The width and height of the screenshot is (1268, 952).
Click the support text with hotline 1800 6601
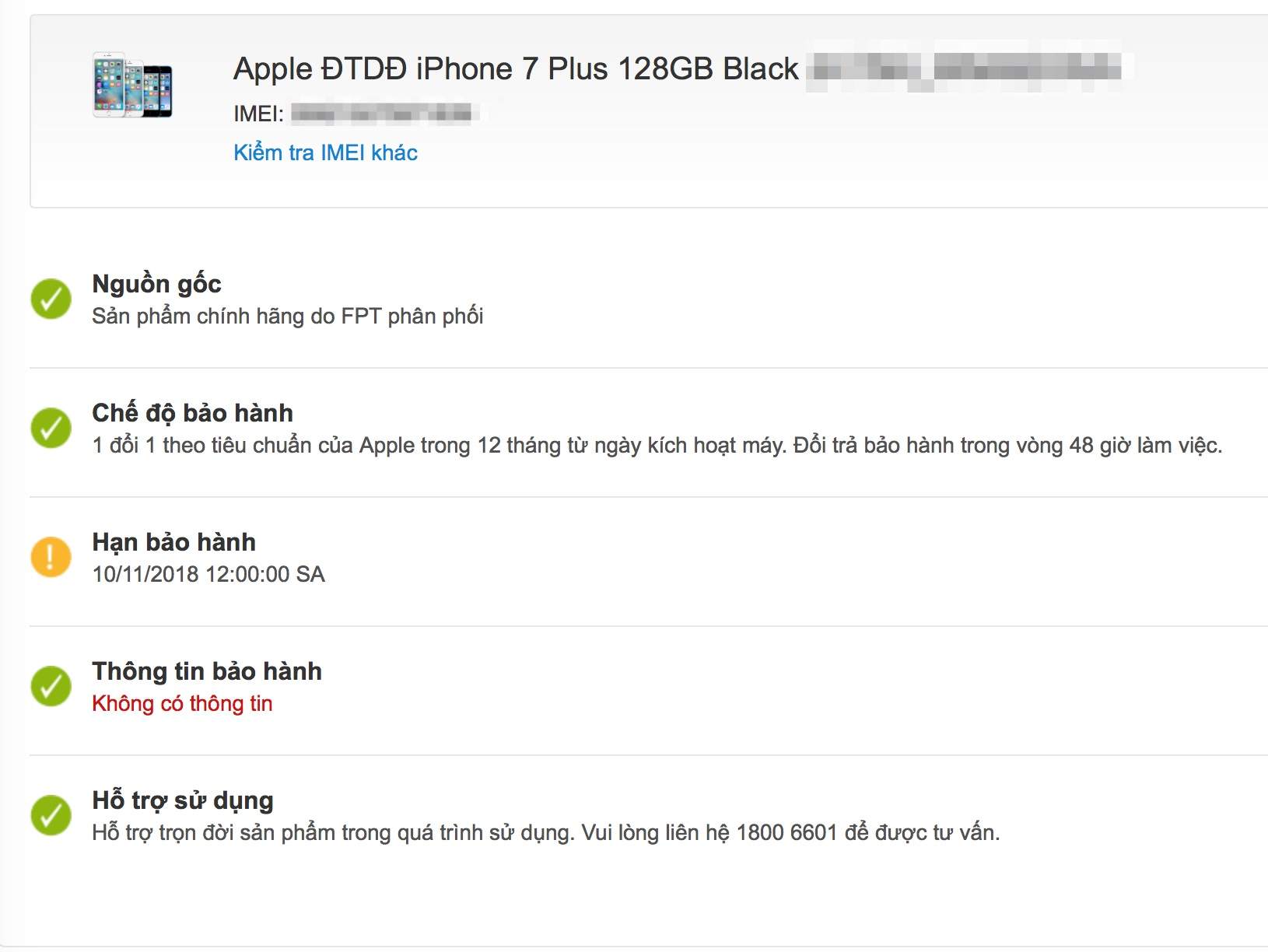coord(545,833)
